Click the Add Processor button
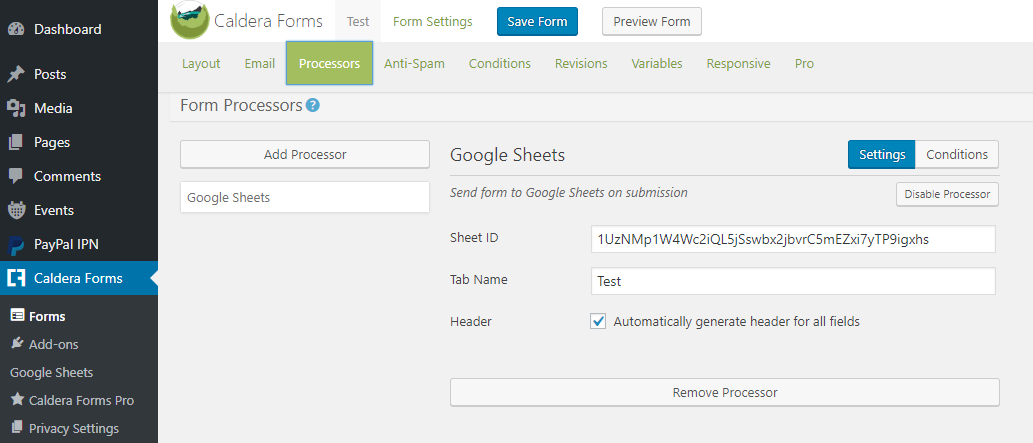The width and height of the screenshot is (1033, 443). coord(305,154)
